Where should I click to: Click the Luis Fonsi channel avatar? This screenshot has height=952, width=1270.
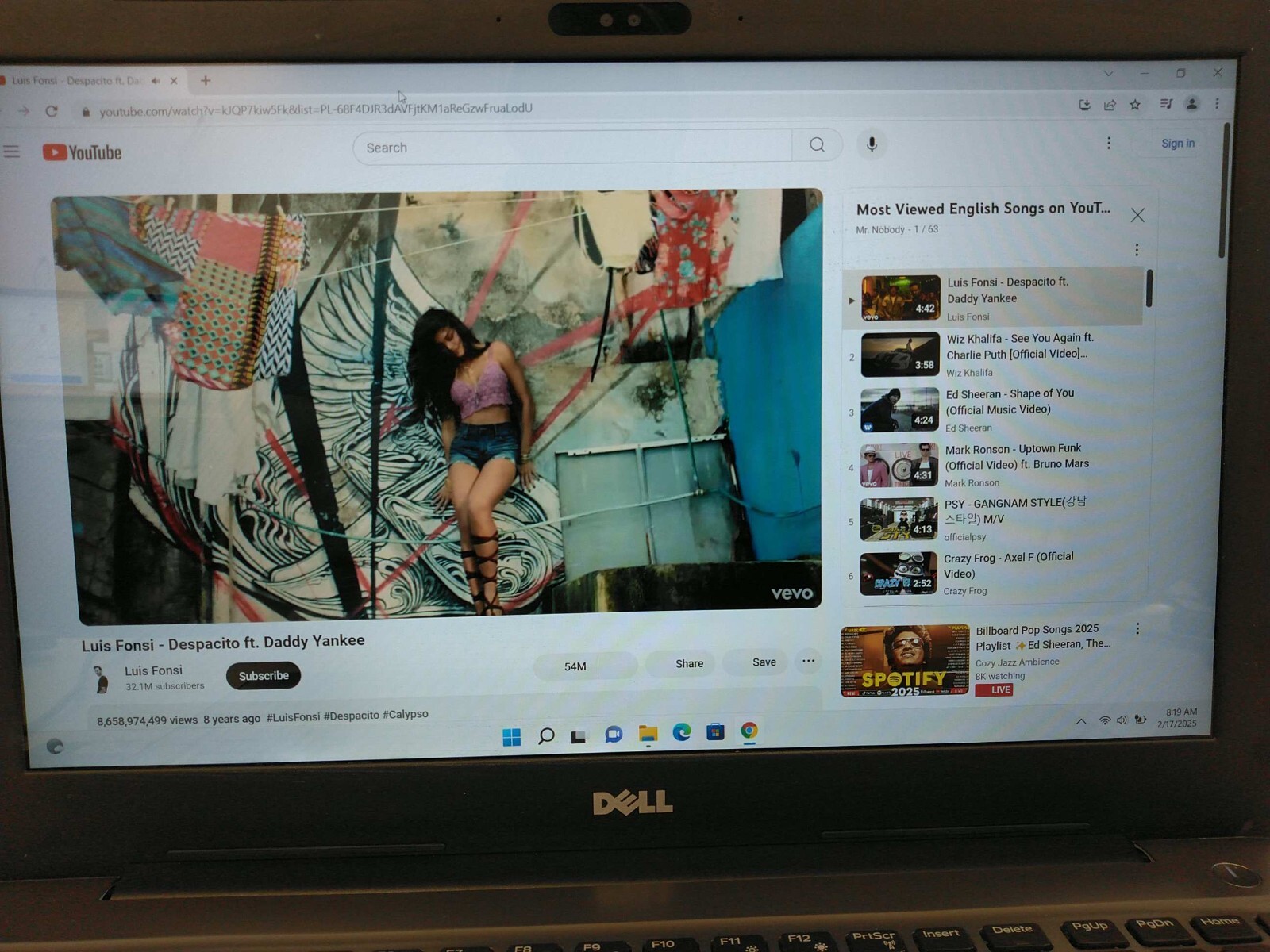pyautogui.click(x=101, y=679)
